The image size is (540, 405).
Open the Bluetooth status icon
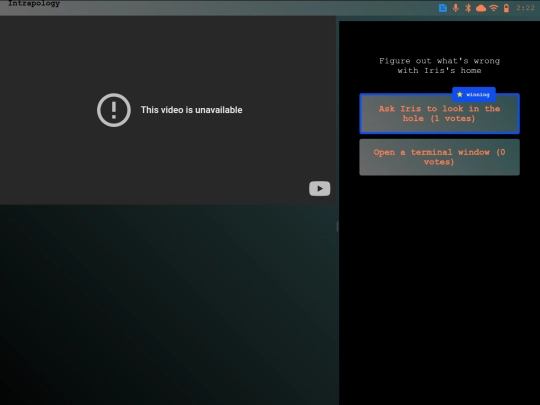[468, 8]
